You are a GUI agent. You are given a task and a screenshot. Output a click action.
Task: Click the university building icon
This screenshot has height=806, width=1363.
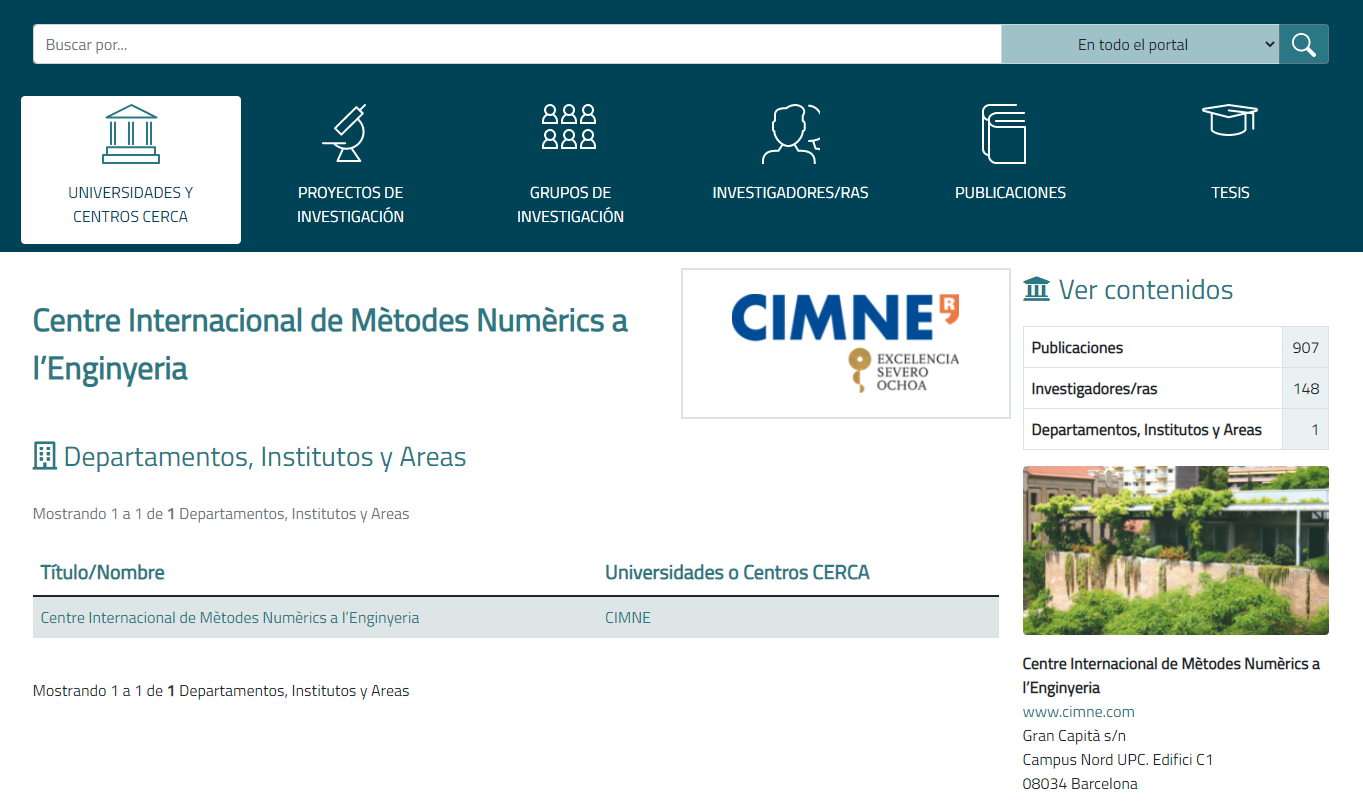(131, 134)
